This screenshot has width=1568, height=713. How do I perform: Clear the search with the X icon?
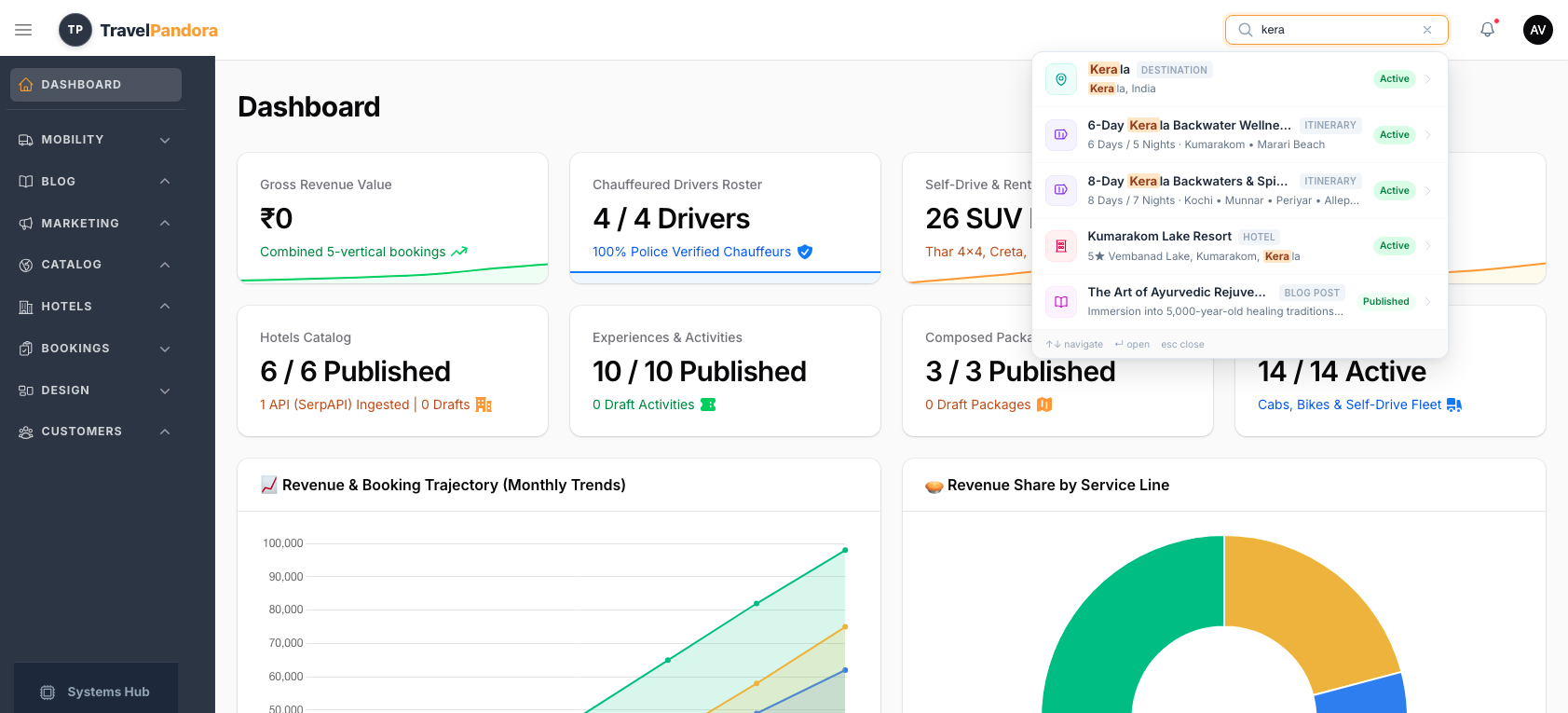[1427, 30]
